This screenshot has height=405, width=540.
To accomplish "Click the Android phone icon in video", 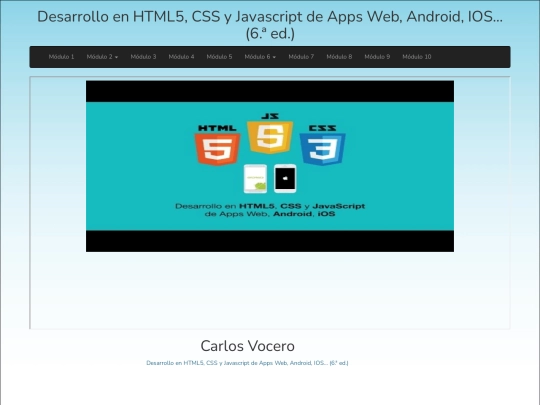I will 255,179.
